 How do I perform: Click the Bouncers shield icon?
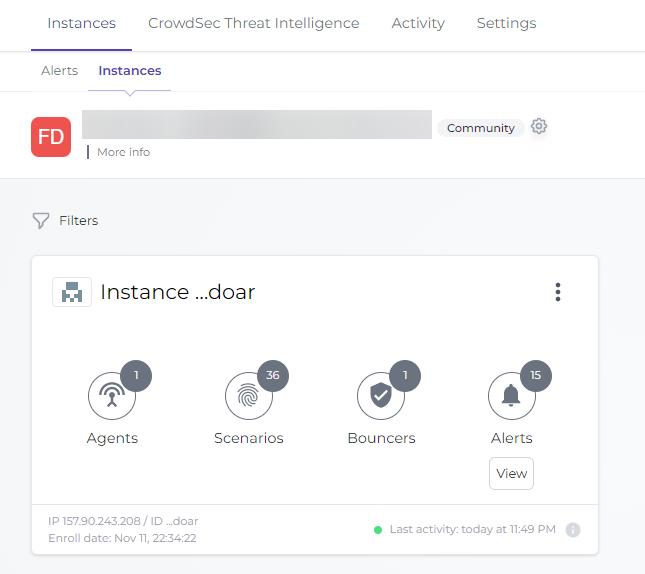tap(380, 396)
